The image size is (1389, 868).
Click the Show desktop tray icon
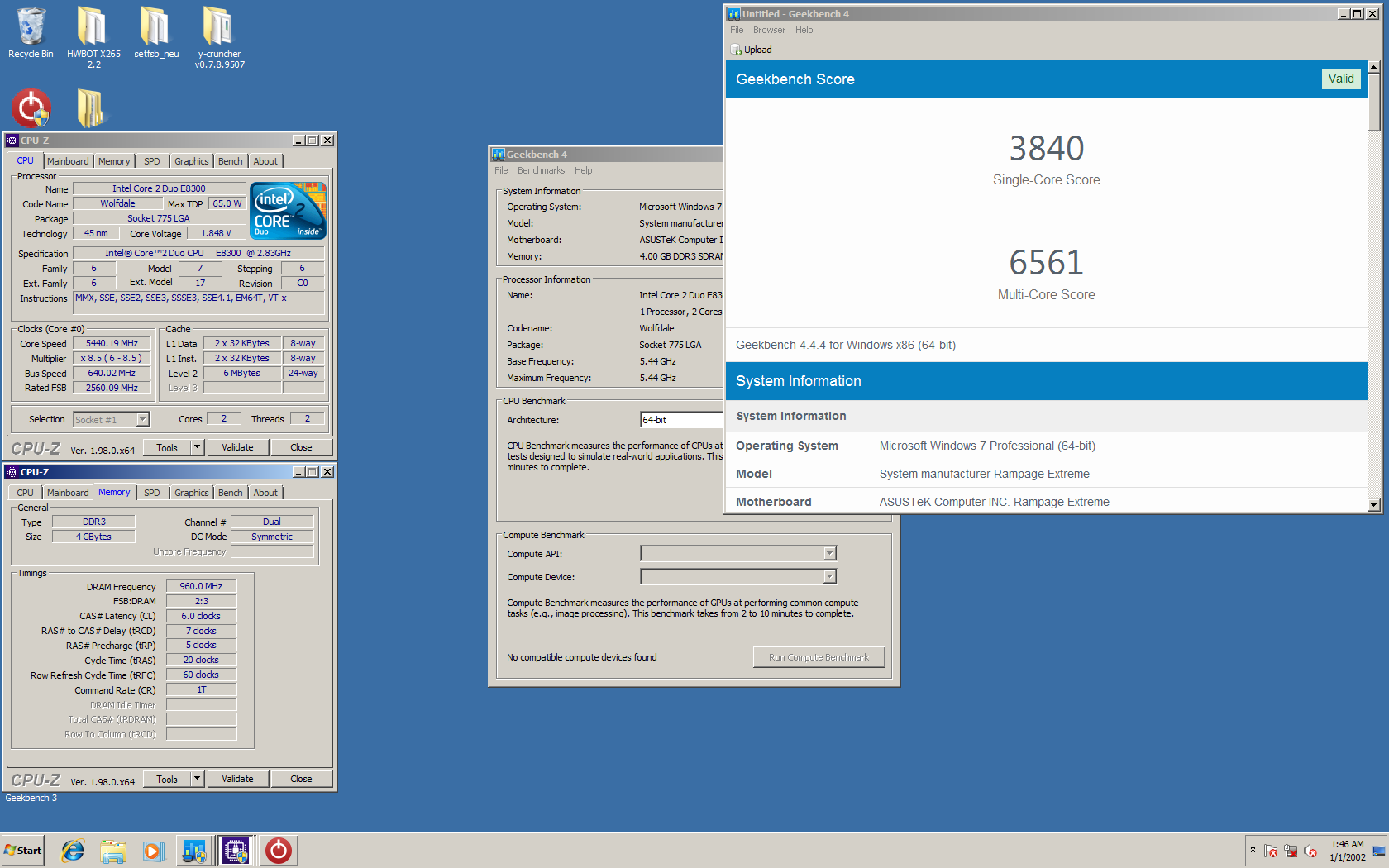[1378, 851]
